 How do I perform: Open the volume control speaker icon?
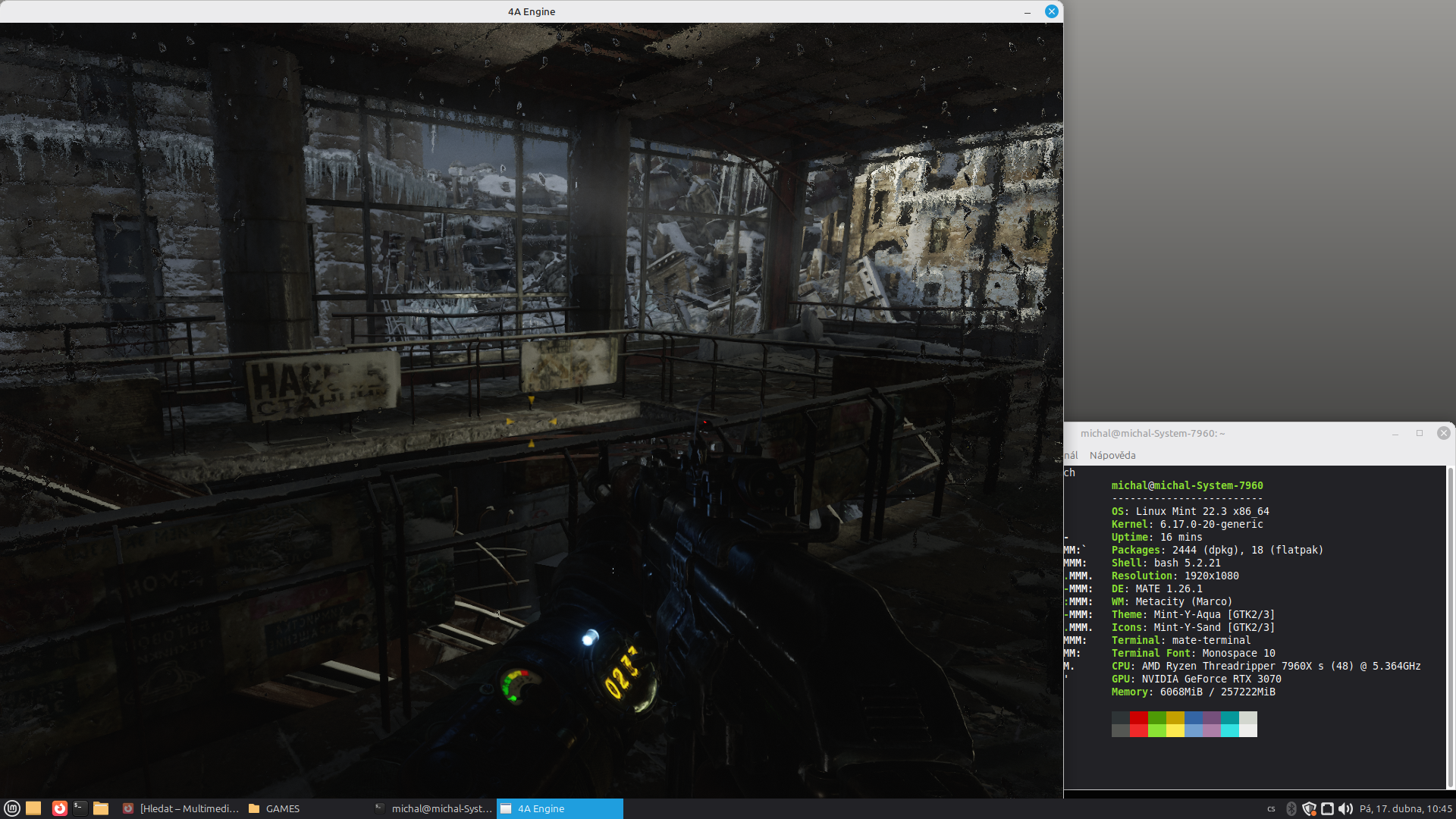pos(1345,808)
